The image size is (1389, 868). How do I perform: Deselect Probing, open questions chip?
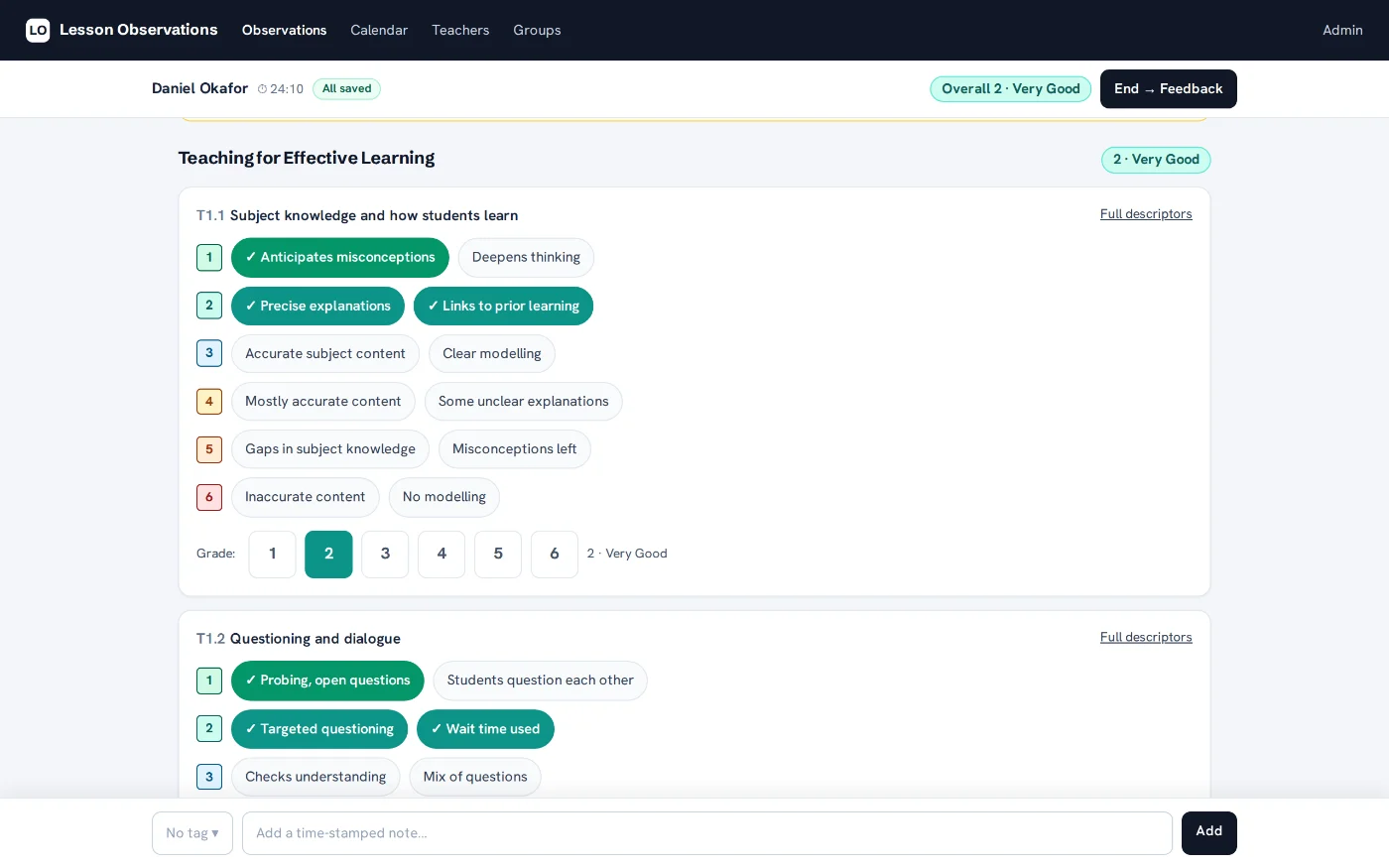(x=327, y=681)
